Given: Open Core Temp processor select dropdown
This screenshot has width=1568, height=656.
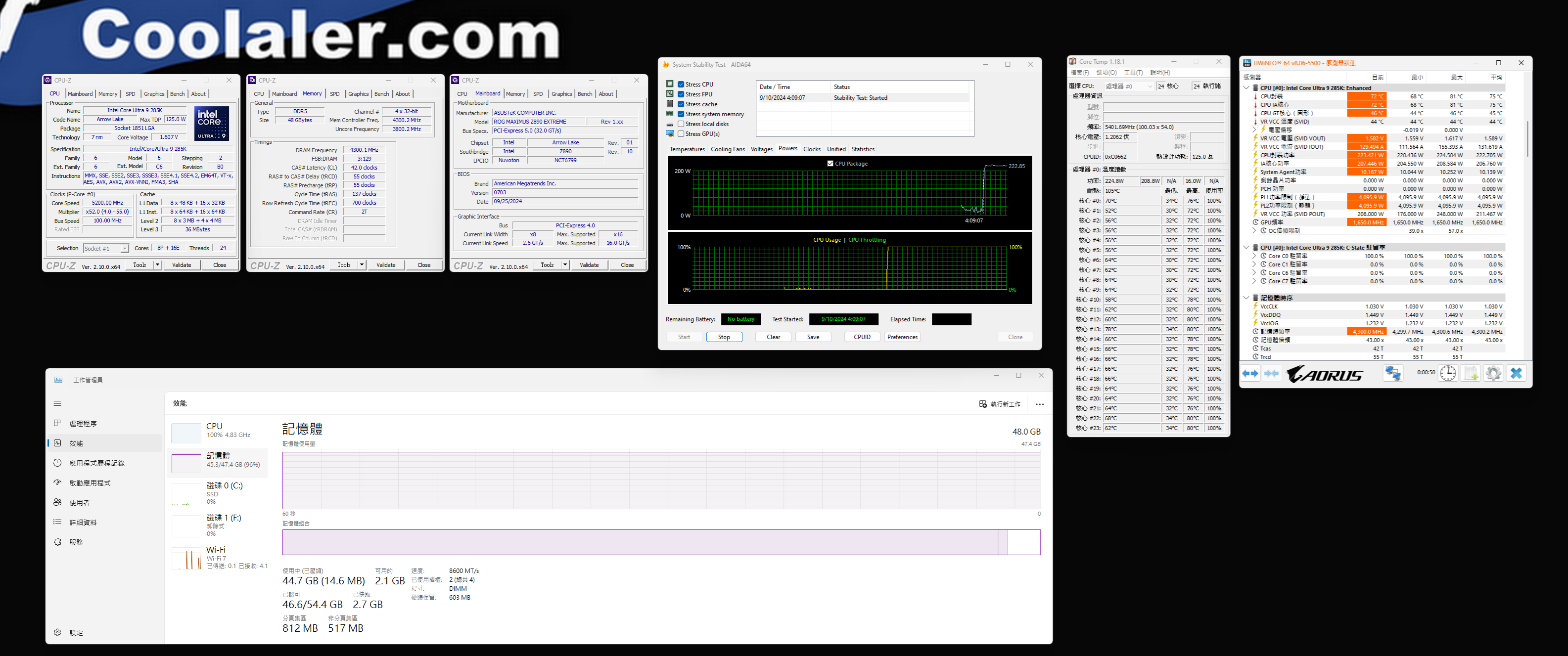Looking at the screenshot, I should [x=1129, y=87].
